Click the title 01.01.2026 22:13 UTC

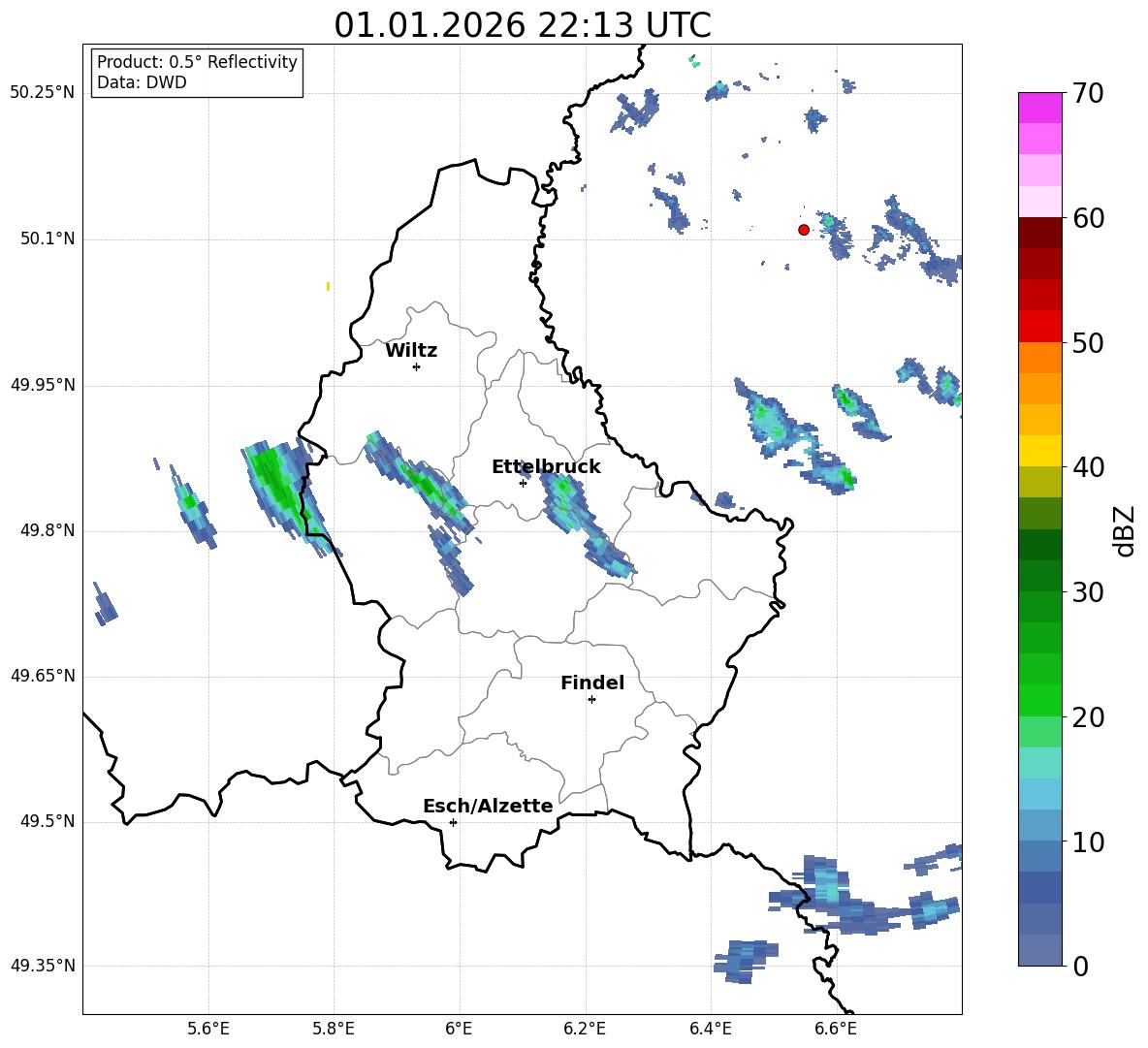[523, 25]
